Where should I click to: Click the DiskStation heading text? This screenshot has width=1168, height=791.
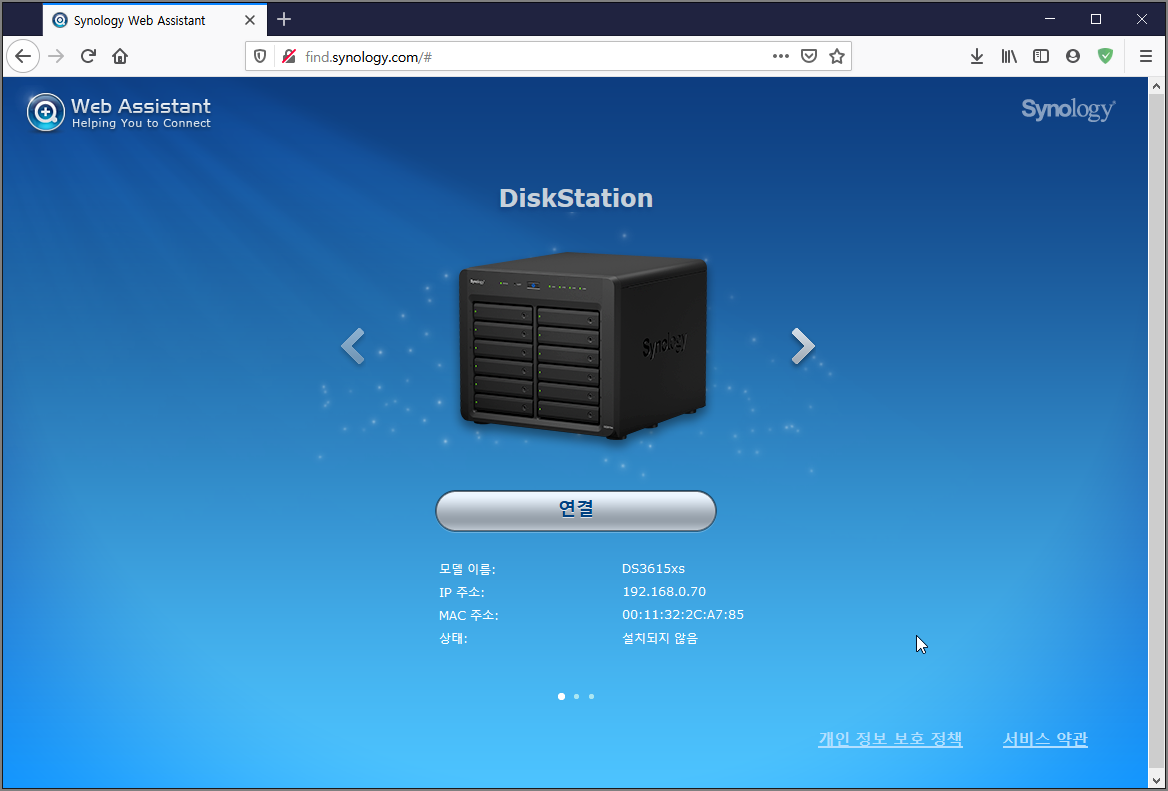click(x=576, y=198)
